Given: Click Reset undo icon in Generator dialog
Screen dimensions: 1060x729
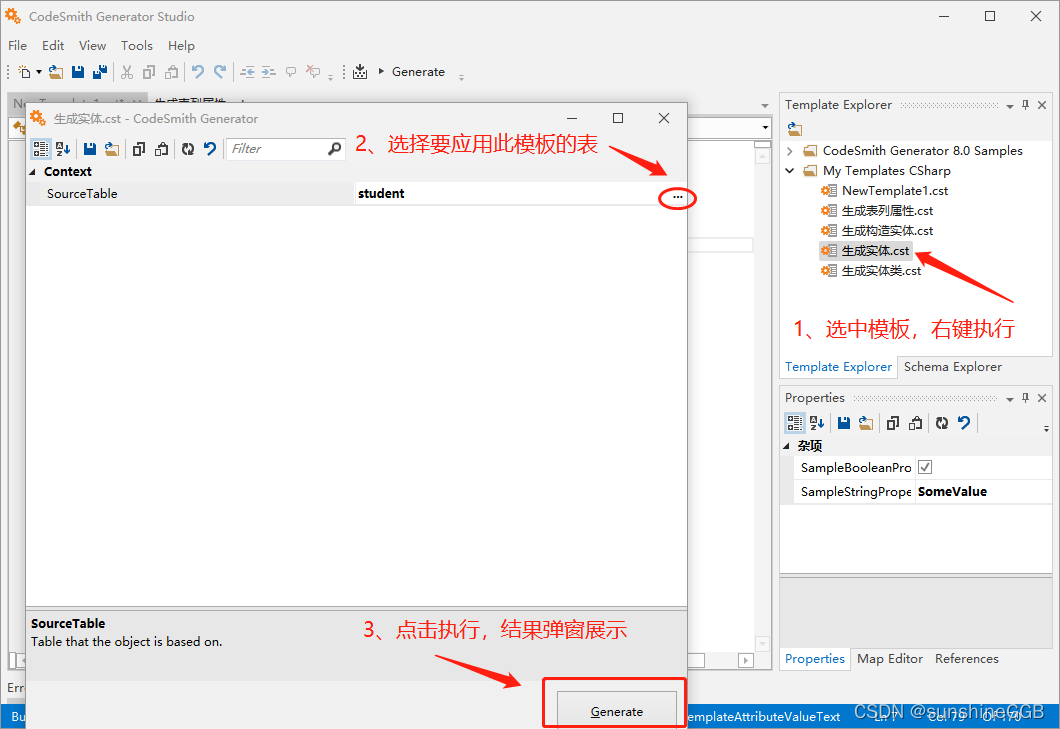Looking at the screenshot, I should coord(210,149).
